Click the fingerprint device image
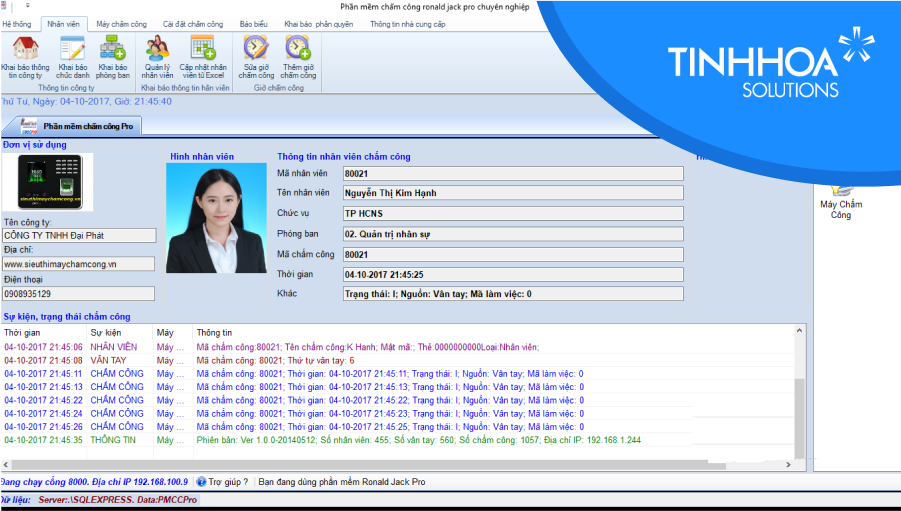Viewport: 901px width, 511px height. 48,182
